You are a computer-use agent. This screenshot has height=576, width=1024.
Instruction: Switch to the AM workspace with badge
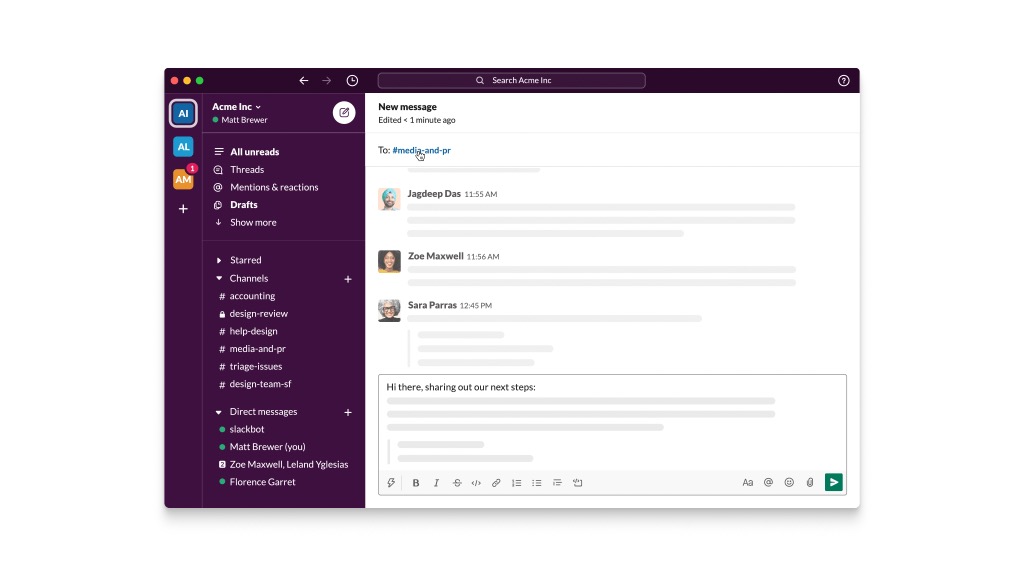[x=184, y=178]
